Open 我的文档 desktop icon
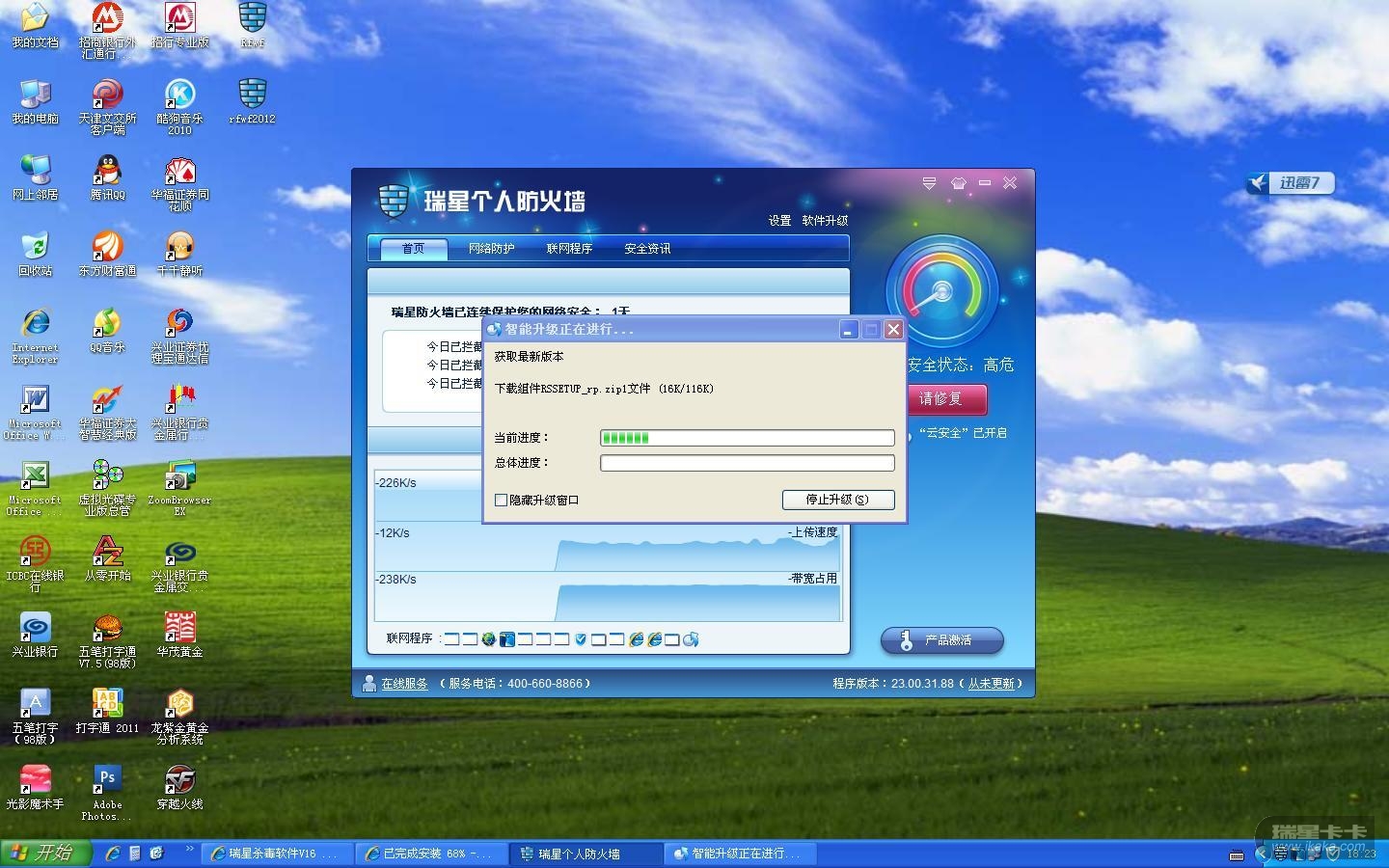 point(35,27)
